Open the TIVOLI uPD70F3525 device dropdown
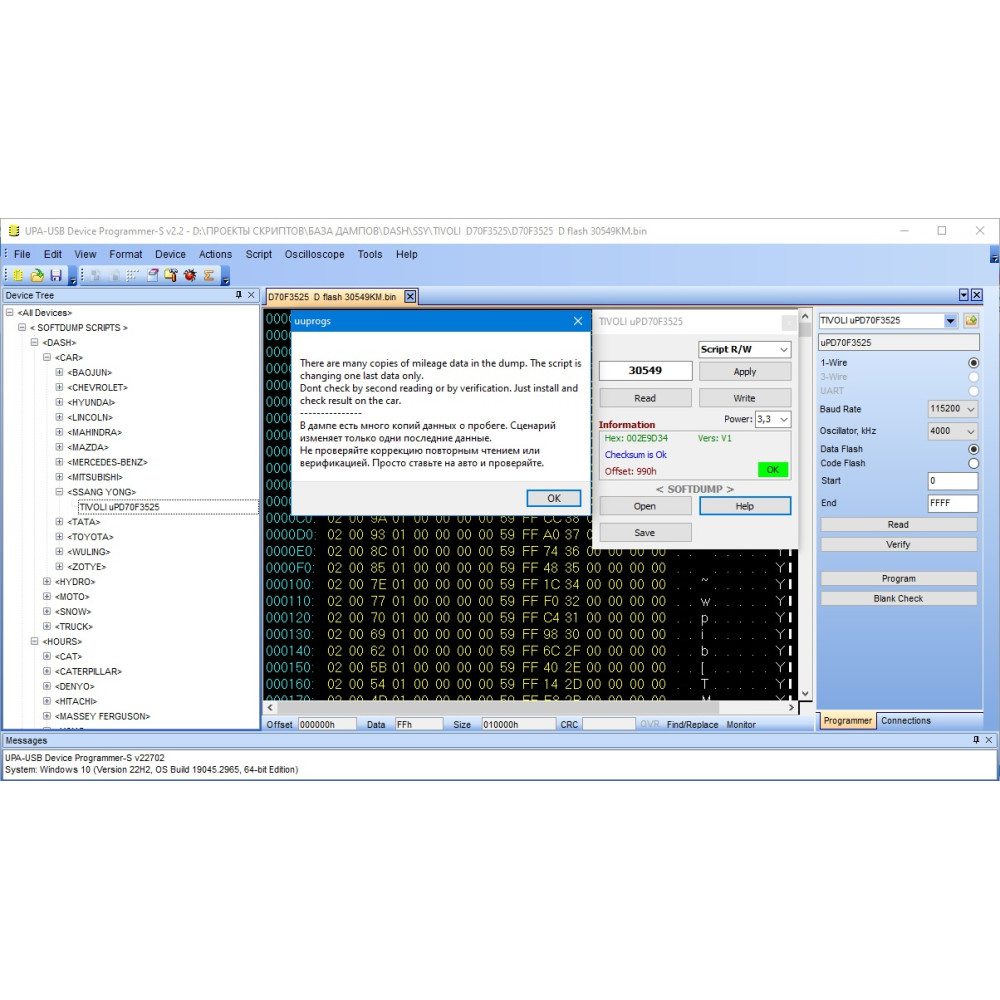1000x1000 pixels. (950, 320)
